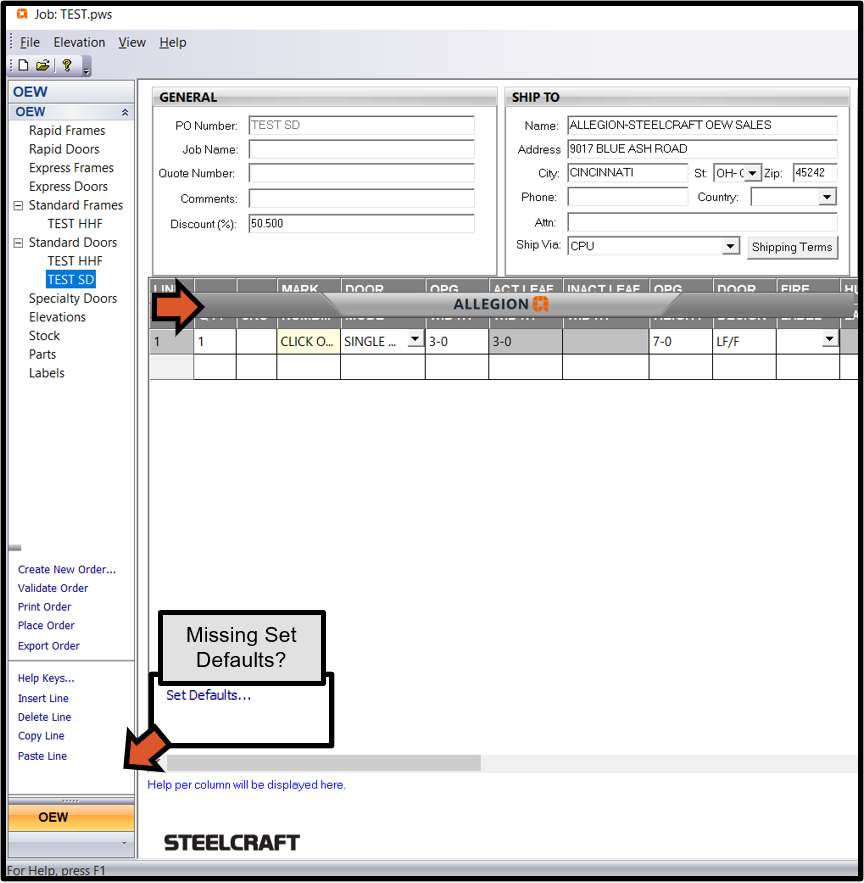Click the Shipping Terms button
Image resolution: width=864 pixels, height=883 pixels.
[x=792, y=247]
